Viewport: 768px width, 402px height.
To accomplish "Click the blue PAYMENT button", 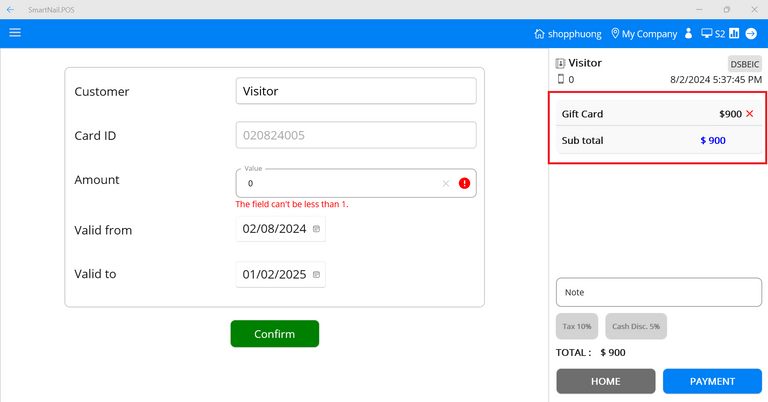I will (712, 381).
